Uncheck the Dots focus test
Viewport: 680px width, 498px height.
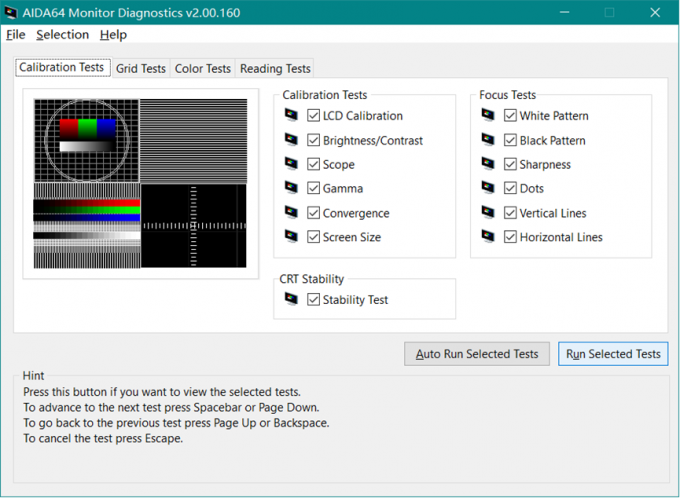click(x=511, y=189)
